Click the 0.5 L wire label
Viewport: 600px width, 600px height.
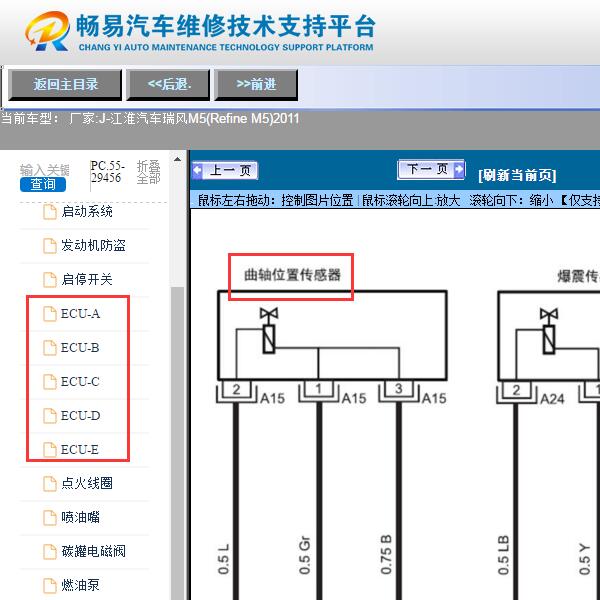(223, 559)
